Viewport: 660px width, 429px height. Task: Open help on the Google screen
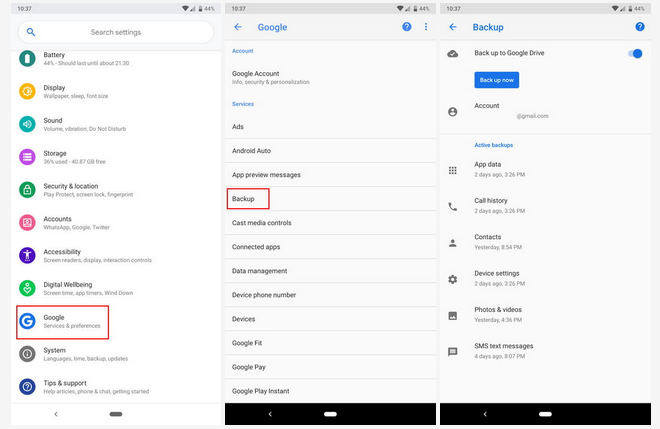(x=407, y=27)
